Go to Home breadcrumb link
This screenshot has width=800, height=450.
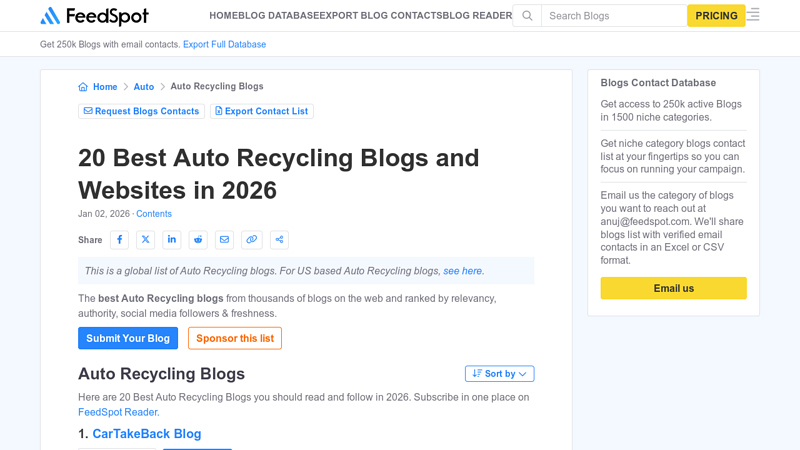[105, 87]
